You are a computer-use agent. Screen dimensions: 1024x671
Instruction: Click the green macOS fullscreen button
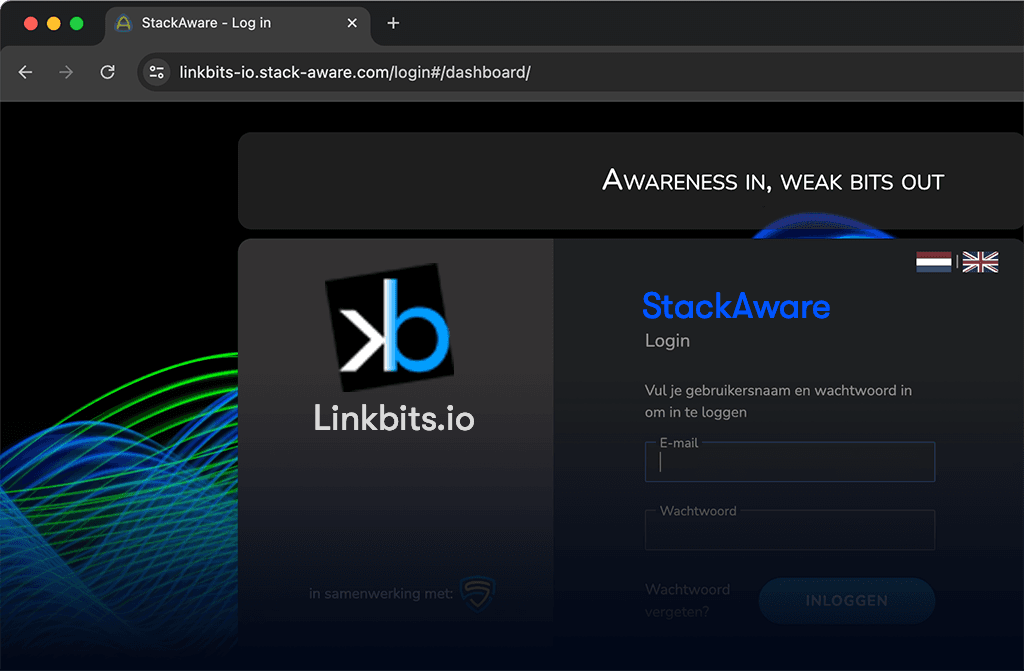tap(76, 24)
